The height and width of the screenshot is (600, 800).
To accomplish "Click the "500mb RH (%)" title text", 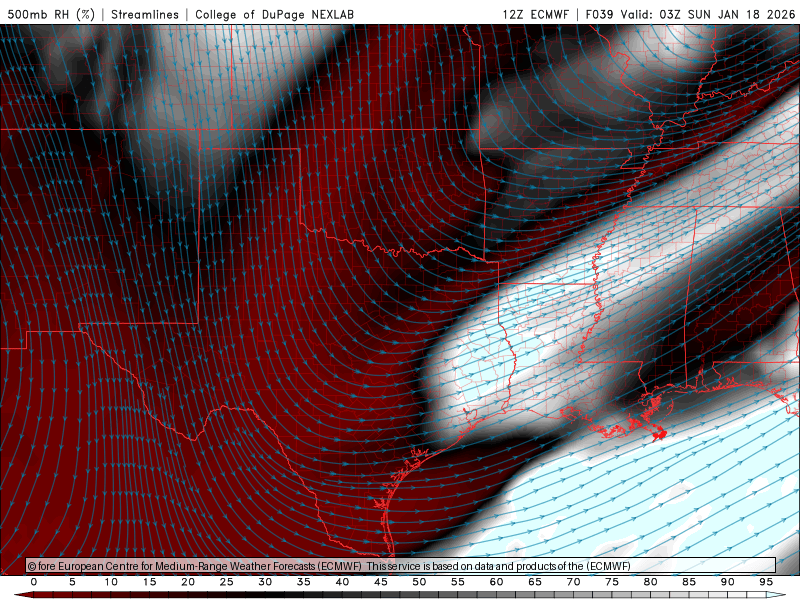I will click(x=51, y=14).
